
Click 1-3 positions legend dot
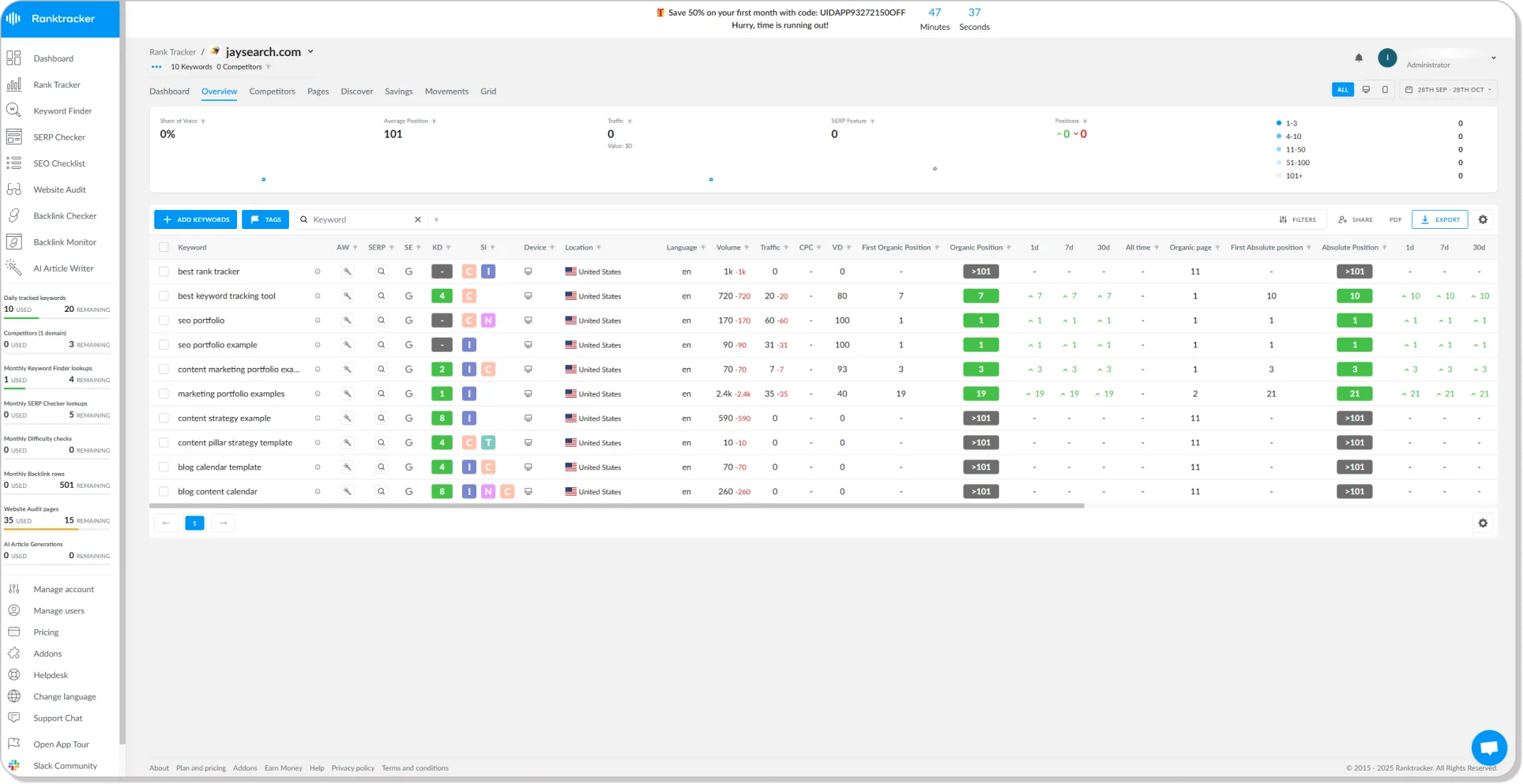[x=1278, y=123]
